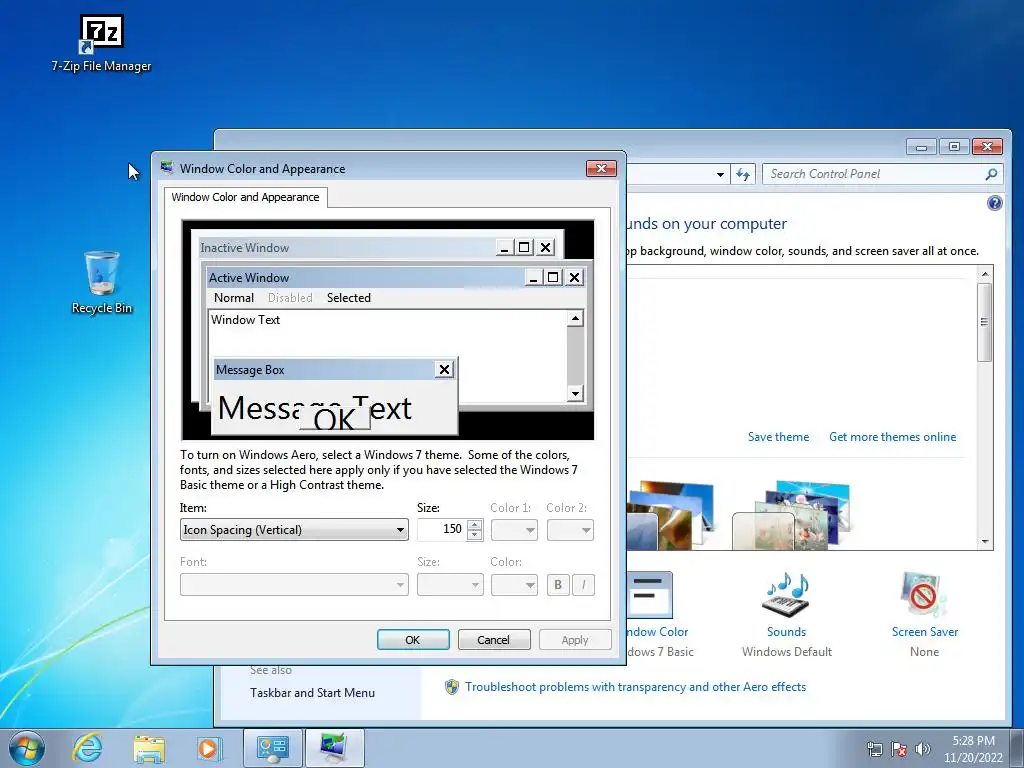
Task: Click the theme list scrollbar thumb
Action: 984,322
